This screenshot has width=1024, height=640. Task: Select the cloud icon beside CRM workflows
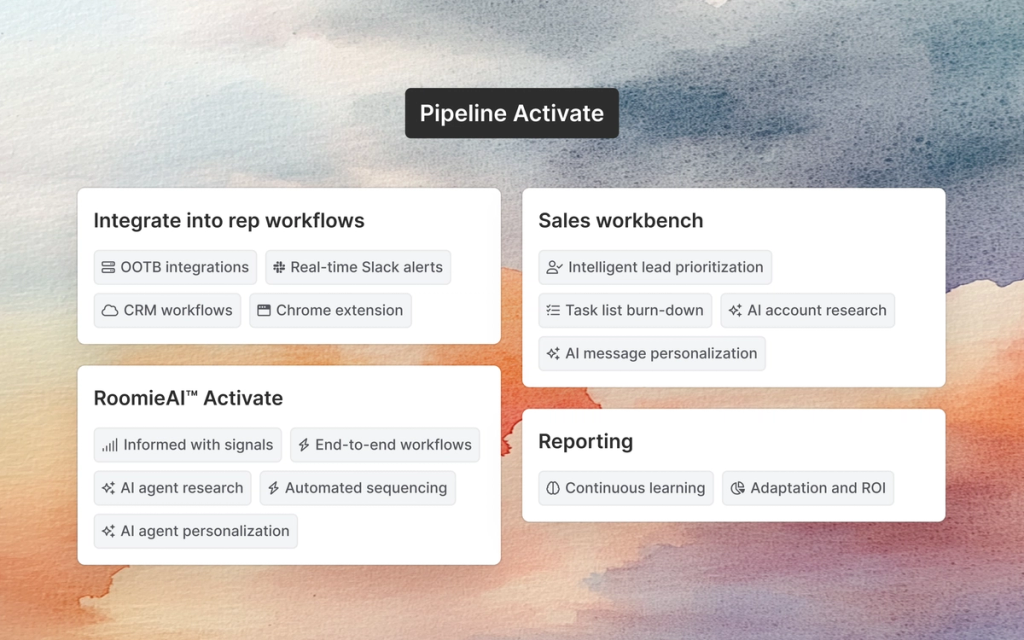point(107,311)
